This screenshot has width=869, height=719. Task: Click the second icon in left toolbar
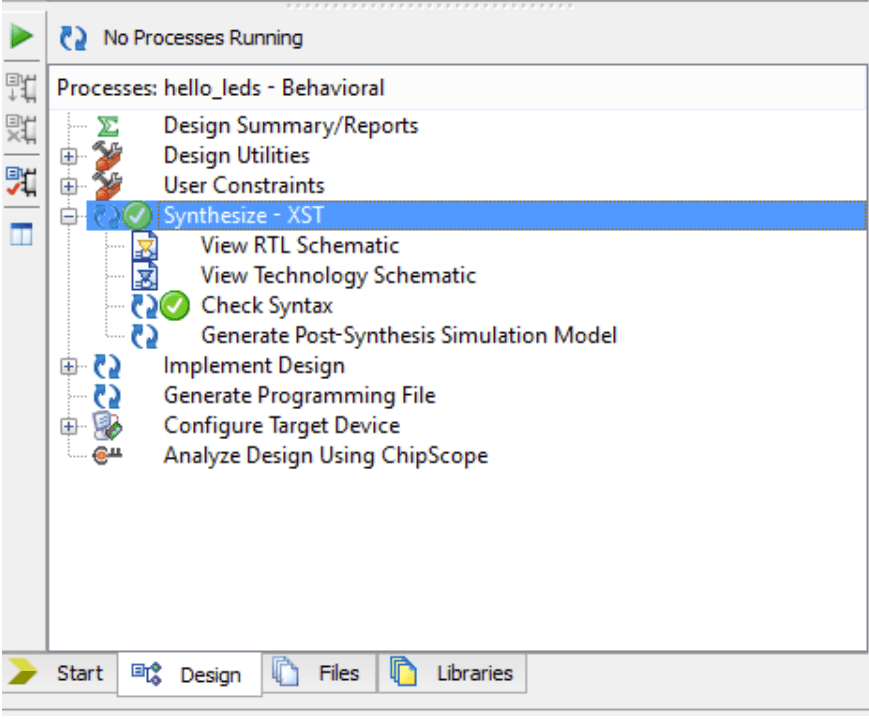[x=21, y=87]
